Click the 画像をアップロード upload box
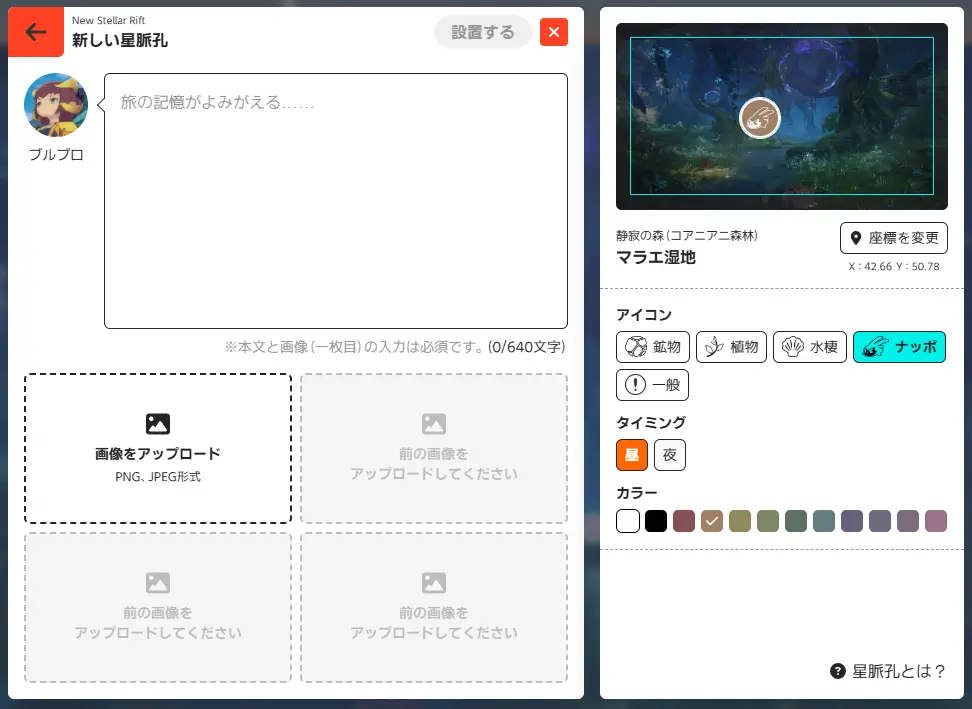 click(158, 448)
